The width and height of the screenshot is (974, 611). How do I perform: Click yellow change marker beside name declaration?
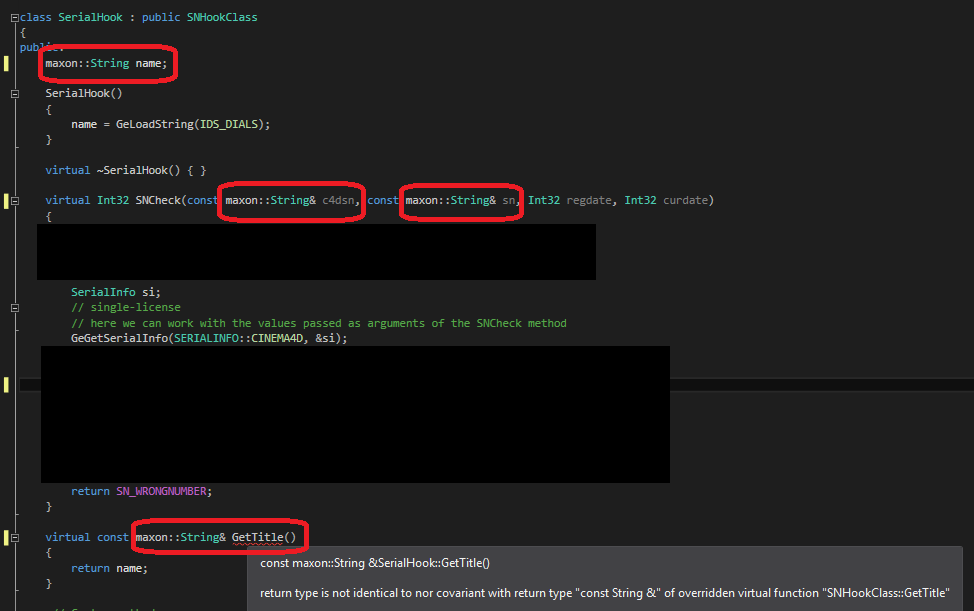[x=6, y=64]
